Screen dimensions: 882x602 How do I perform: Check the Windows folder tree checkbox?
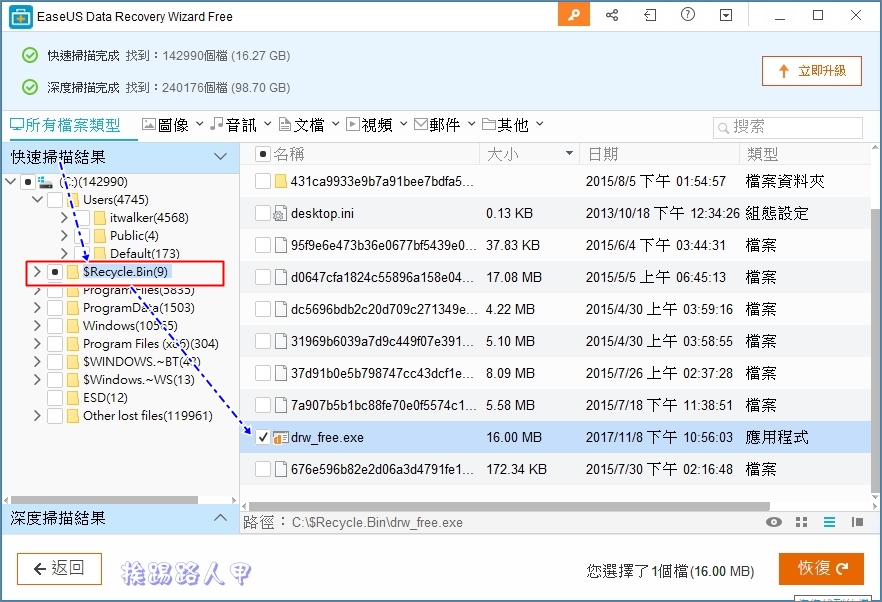pos(55,326)
